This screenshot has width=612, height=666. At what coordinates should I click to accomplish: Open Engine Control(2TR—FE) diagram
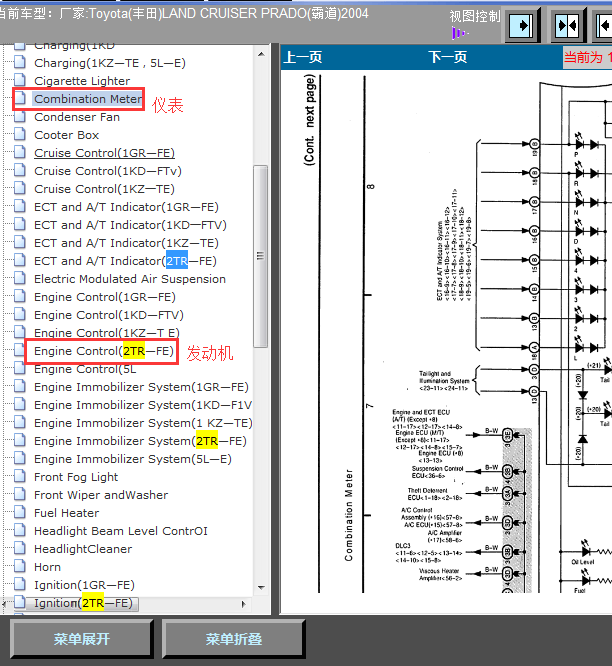click(x=104, y=351)
